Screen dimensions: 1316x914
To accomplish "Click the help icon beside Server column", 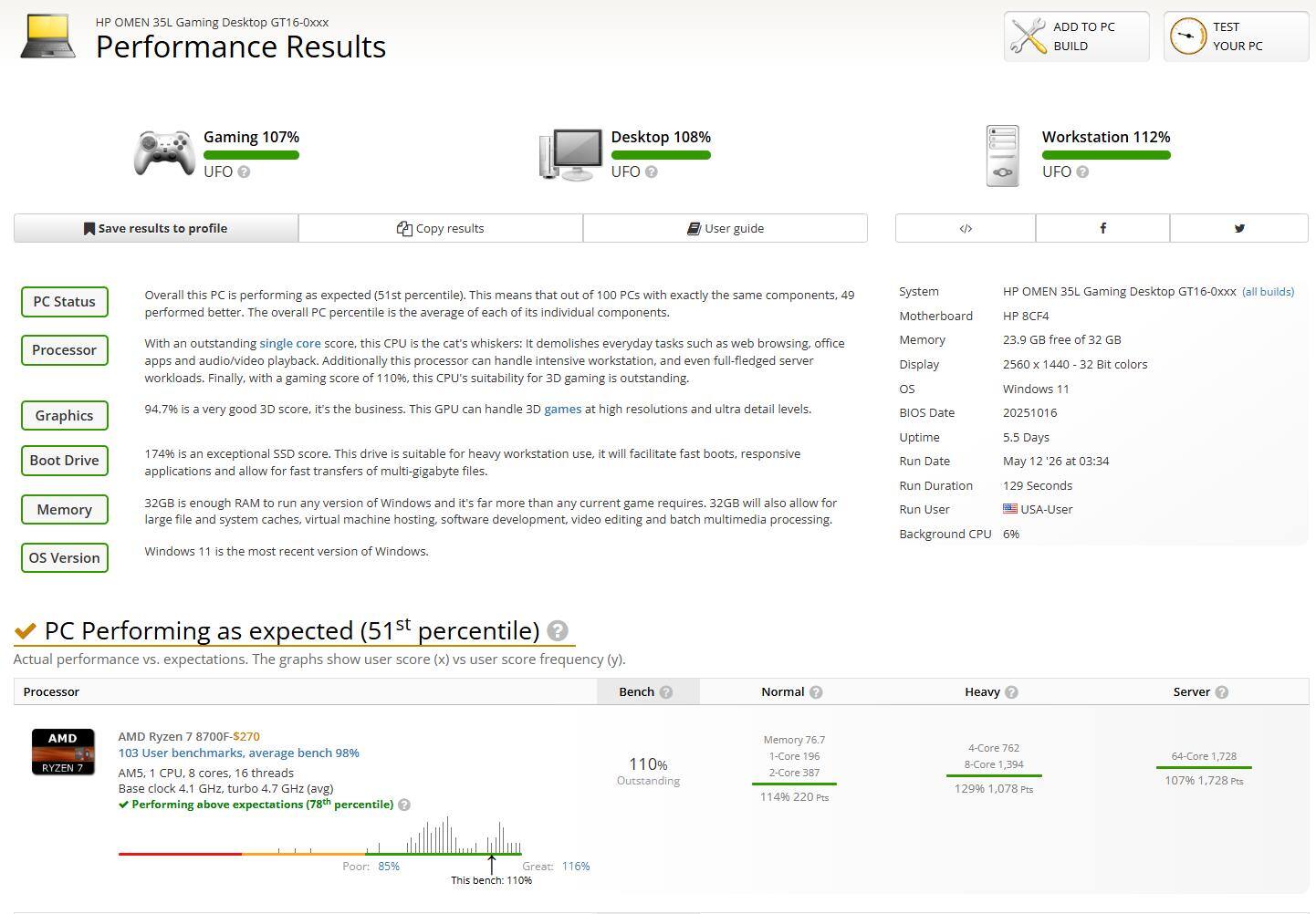I will pos(1222,692).
